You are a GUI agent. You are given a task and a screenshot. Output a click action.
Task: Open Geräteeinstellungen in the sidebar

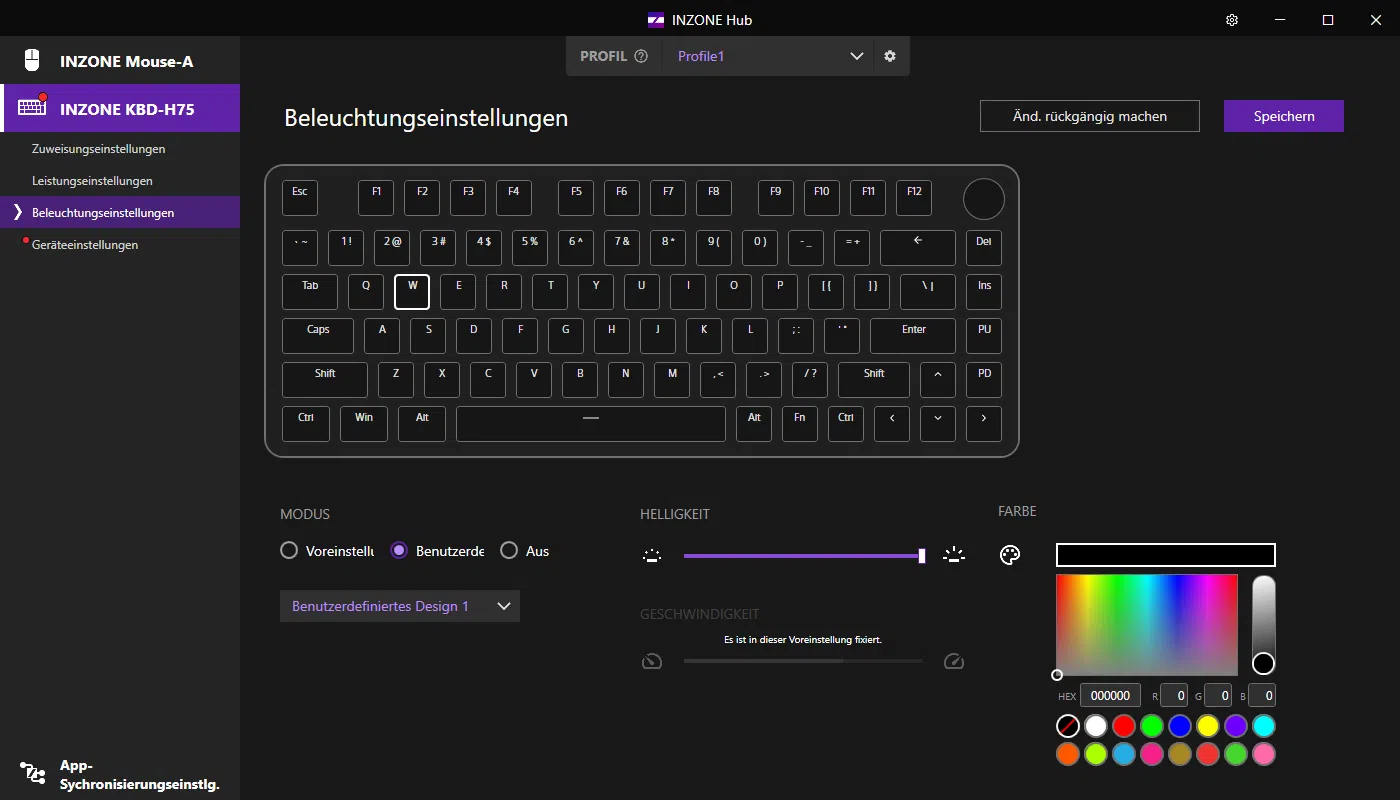pyautogui.click(x=85, y=245)
